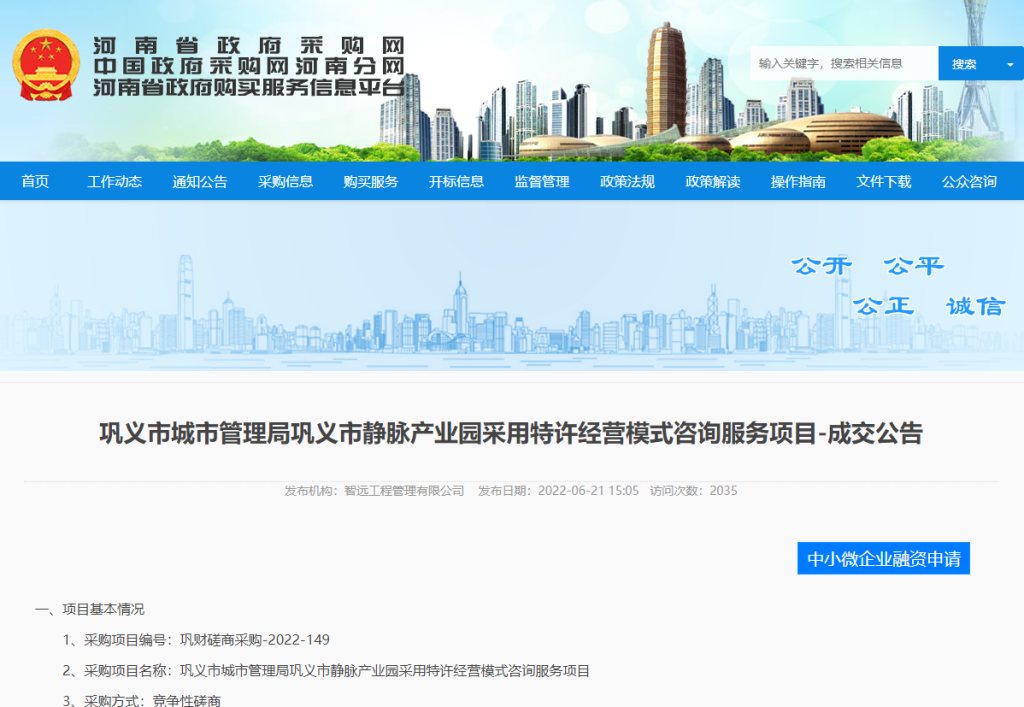
Task: Click the line 3、采购方式：竞争性磋商
Action: 142,700
